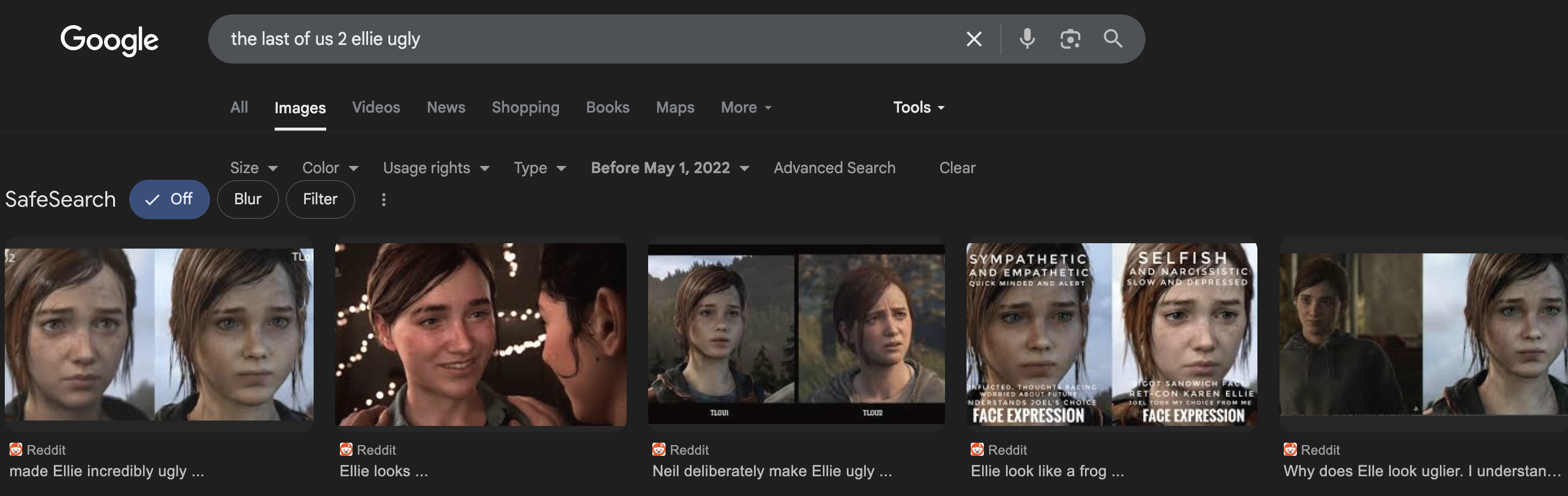Toggle the Tools dropdown

(x=919, y=107)
